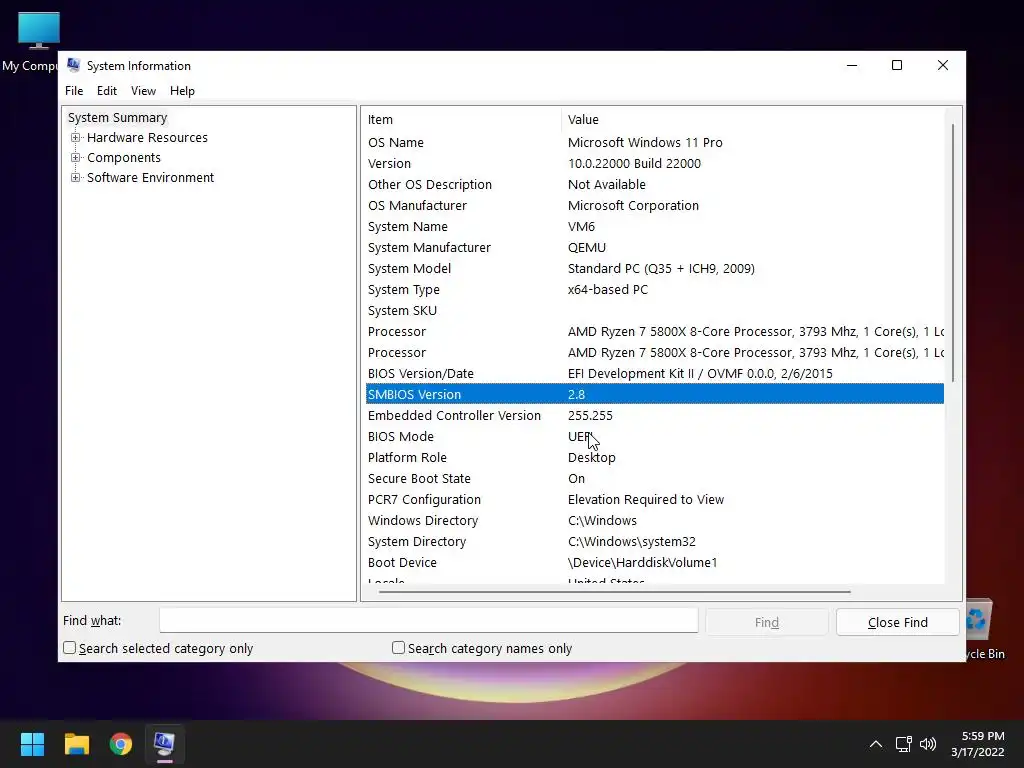Expand the Hardware Resources node

click(x=76, y=138)
